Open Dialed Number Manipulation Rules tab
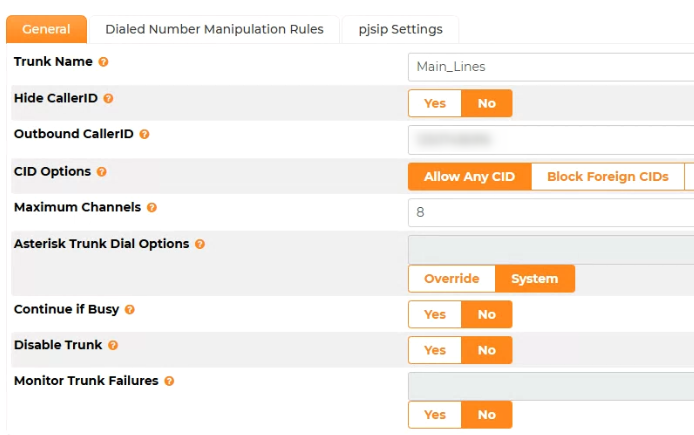The height and width of the screenshot is (435, 694). click(x=214, y=29)
